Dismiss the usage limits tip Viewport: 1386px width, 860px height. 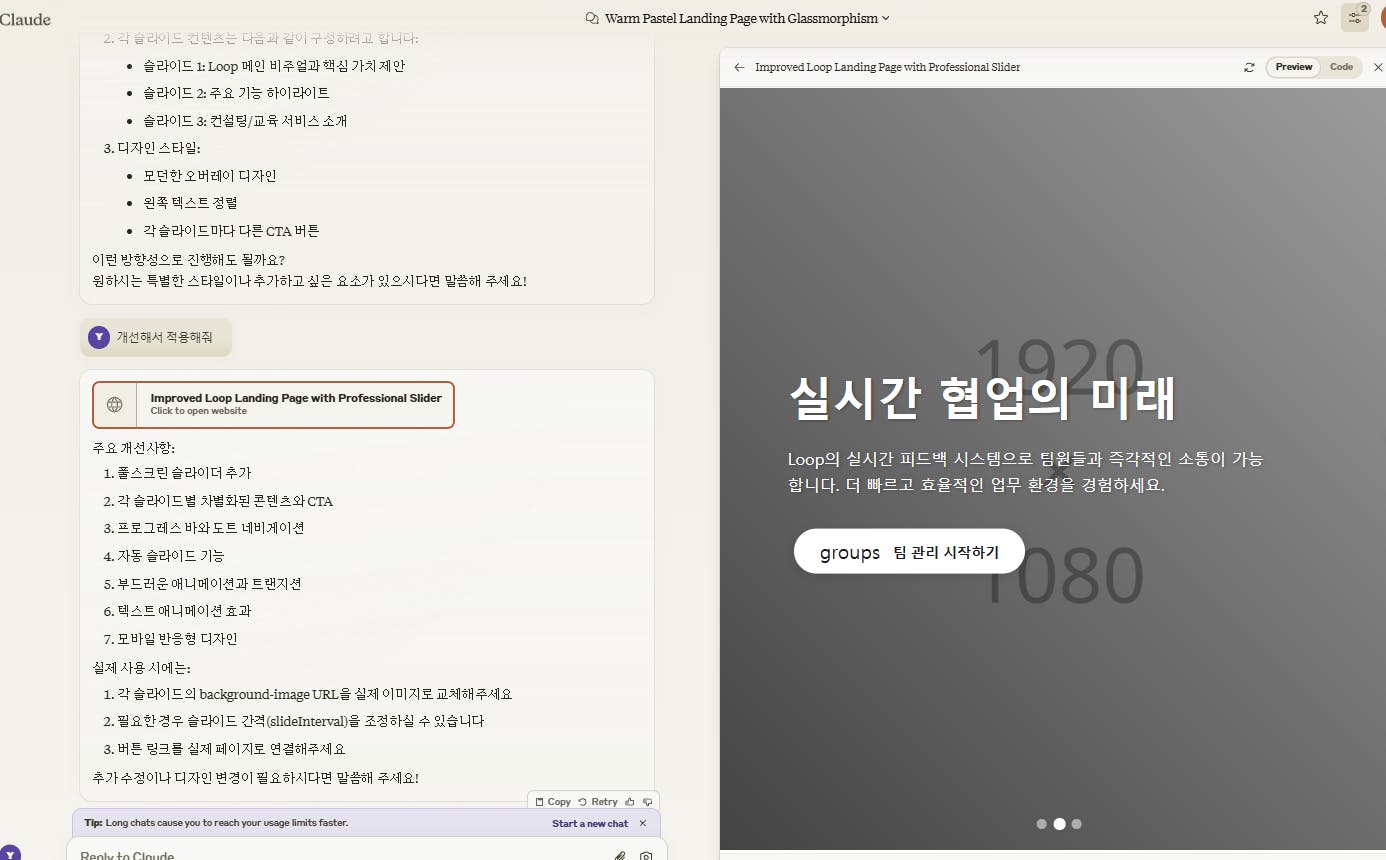pyautogui.click(x=643, y=823)
